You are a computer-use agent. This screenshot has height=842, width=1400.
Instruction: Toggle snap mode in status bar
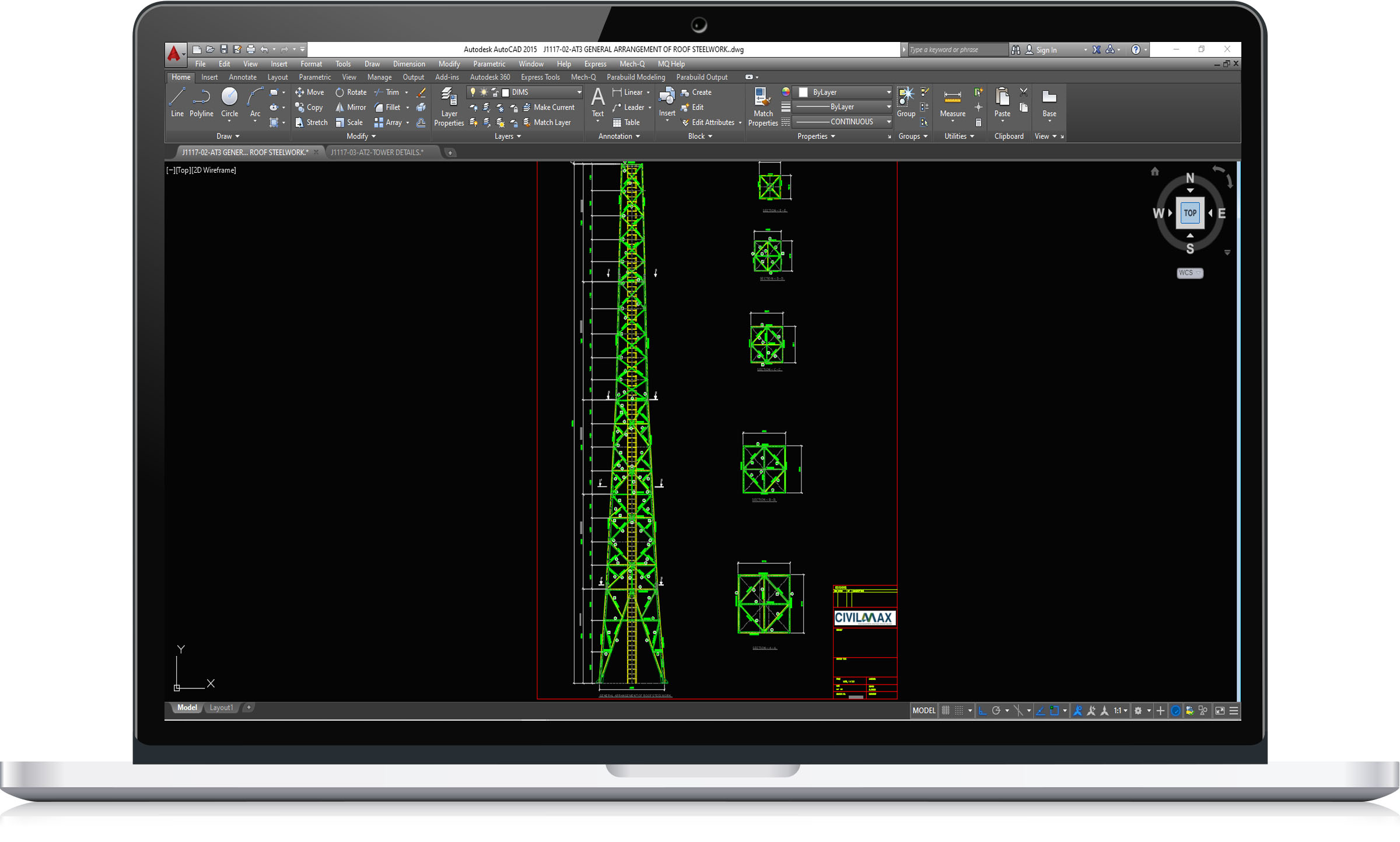pyautogui.click(x=959, y=710)
